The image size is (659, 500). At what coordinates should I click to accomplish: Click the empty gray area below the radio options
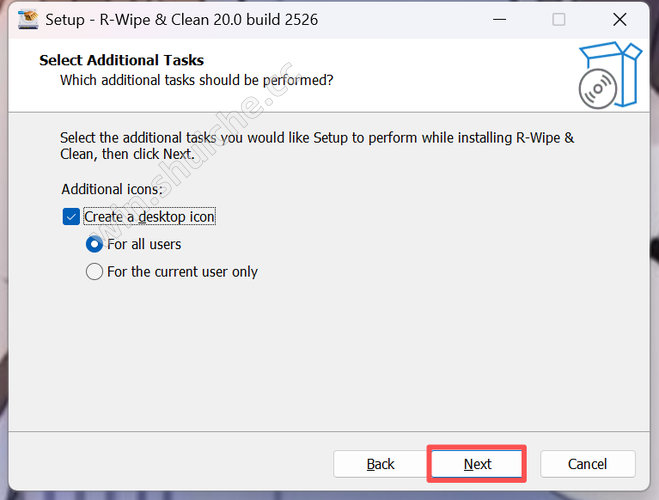tap(330, 360)
